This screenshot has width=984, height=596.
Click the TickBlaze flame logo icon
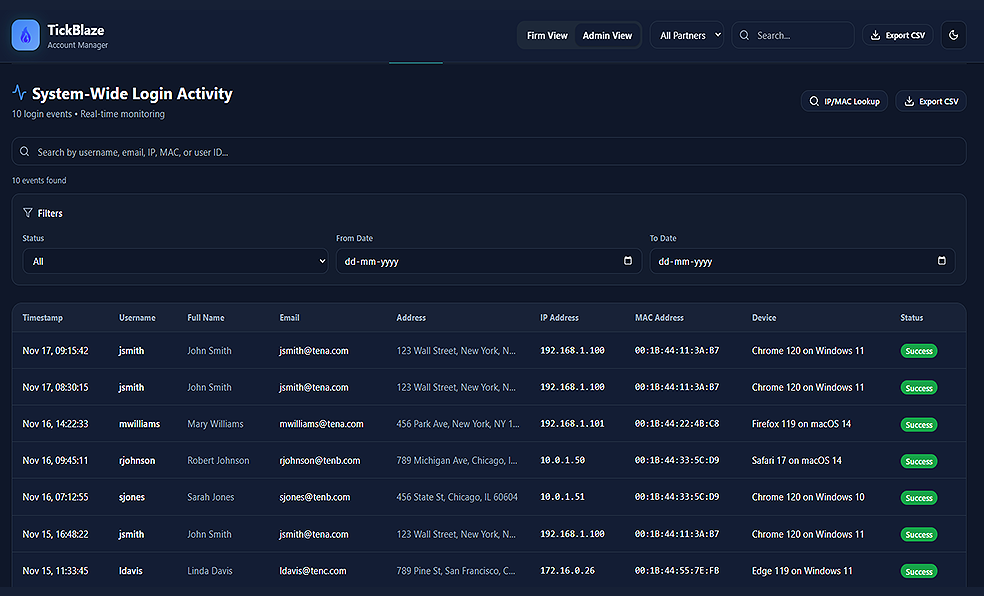click(x=26, y=36)
